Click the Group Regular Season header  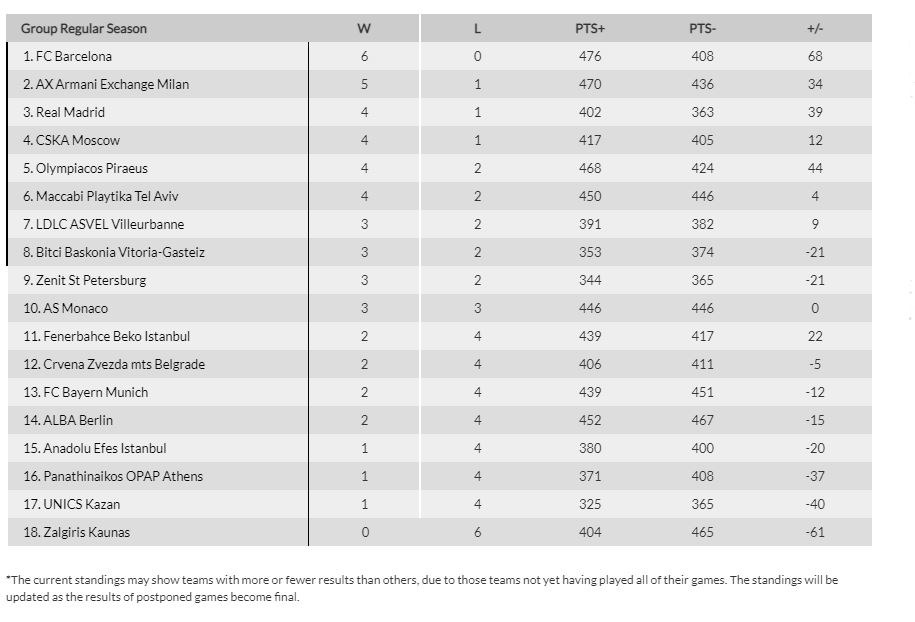click(x=84, y=28)
